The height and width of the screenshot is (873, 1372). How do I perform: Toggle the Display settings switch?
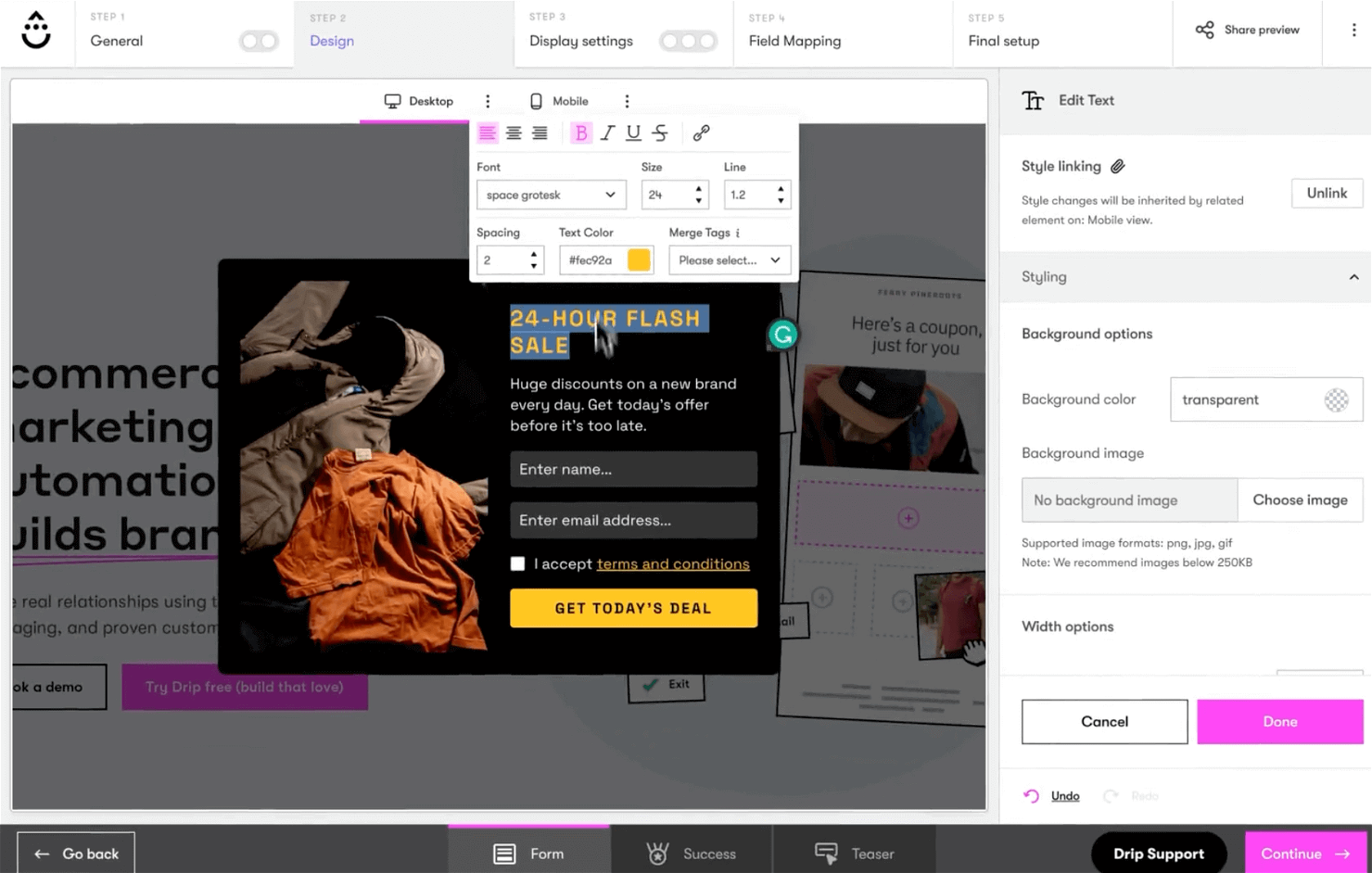click(x=688, y=41)
